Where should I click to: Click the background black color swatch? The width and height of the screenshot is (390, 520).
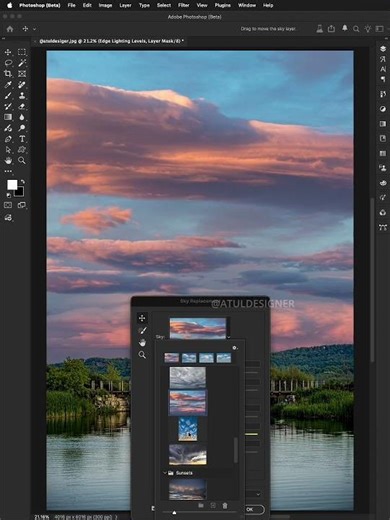coord(20,192)
